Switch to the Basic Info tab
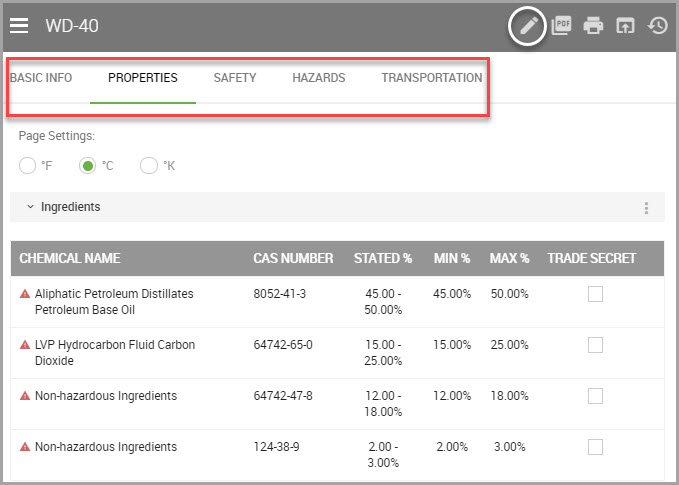 pos(41,78)
